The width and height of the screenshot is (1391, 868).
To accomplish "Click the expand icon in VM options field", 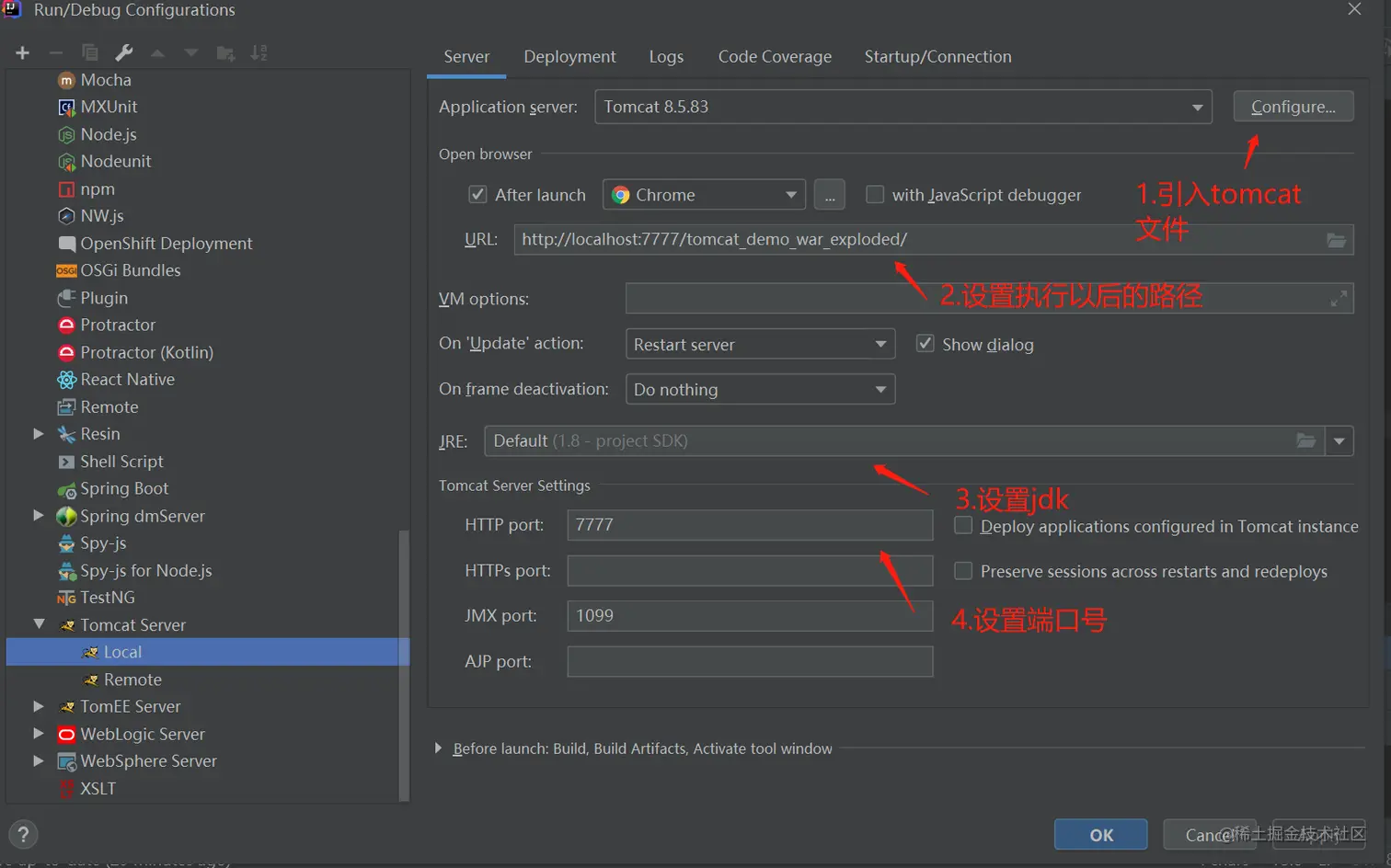I will pos(1339,299).
